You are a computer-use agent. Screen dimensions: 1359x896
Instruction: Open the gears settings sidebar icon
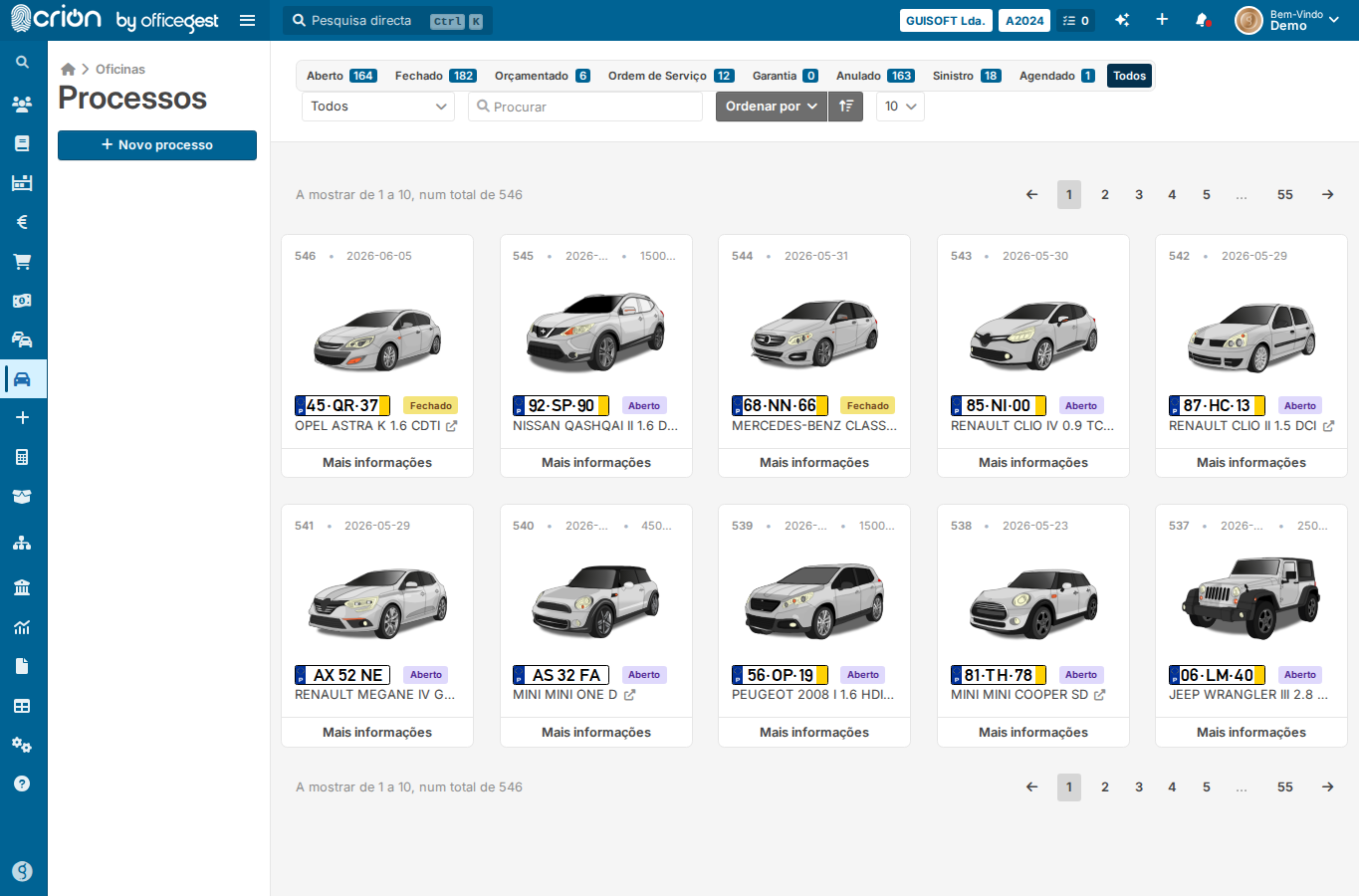pos(22,745)
